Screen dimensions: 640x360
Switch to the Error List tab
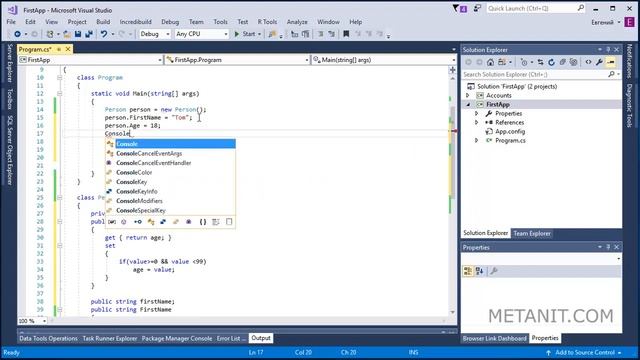click(231, 338)
